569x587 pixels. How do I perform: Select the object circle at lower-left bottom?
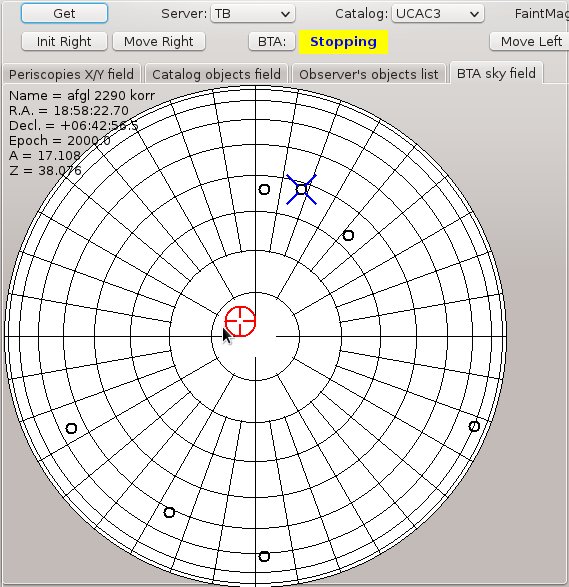click(169, 512)
